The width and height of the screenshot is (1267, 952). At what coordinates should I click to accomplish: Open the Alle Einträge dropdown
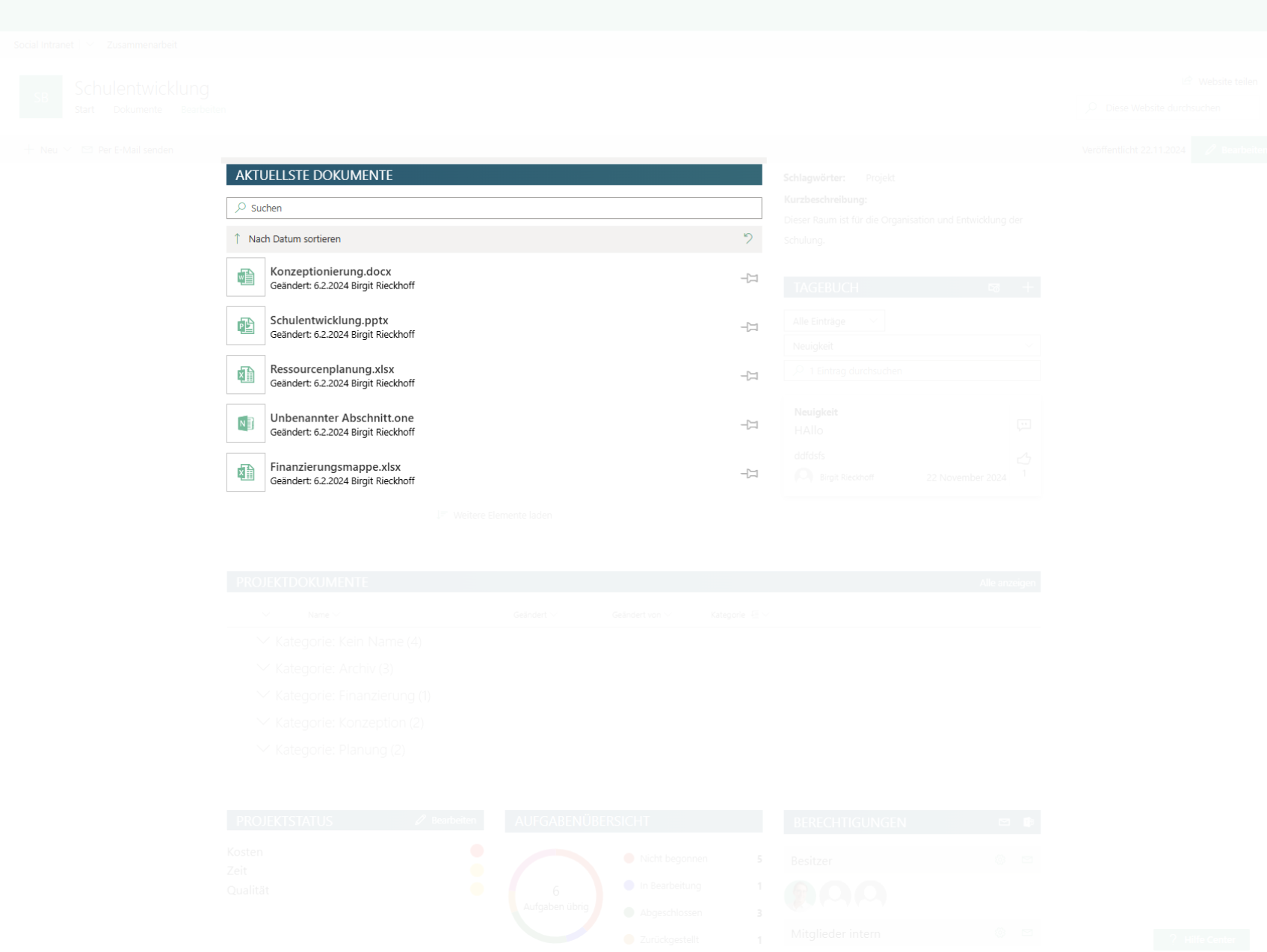(834, 321)
